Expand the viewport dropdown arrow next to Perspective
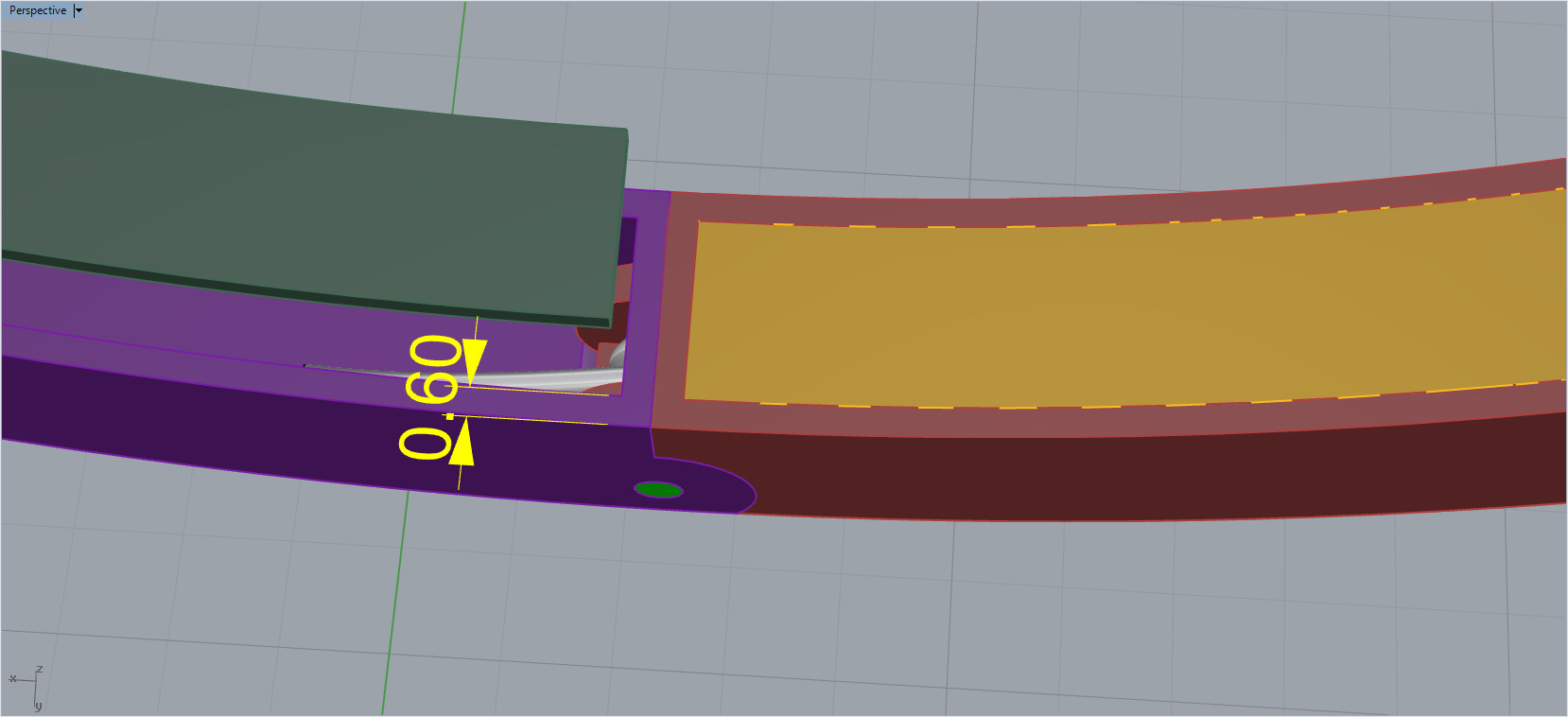1568x717 pixels. (78, 10)
